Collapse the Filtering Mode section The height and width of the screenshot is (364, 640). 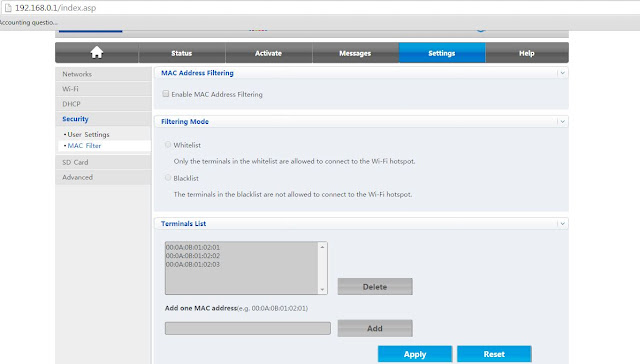pyautogui.click(x=562, y=122)
